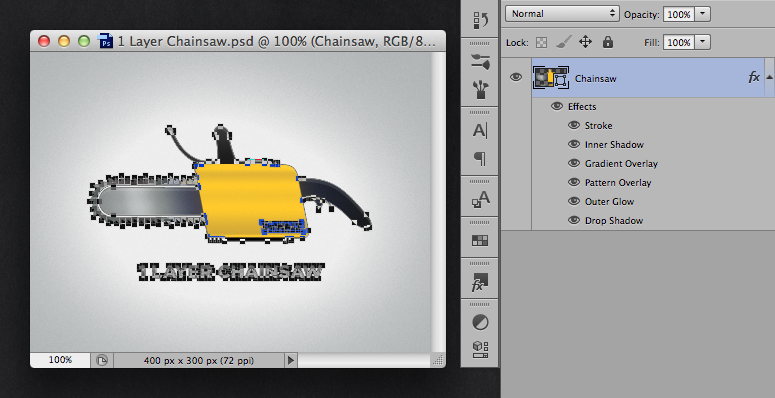
Task: Open the Fill slider dropdown arrow
Action: point(702,43)
